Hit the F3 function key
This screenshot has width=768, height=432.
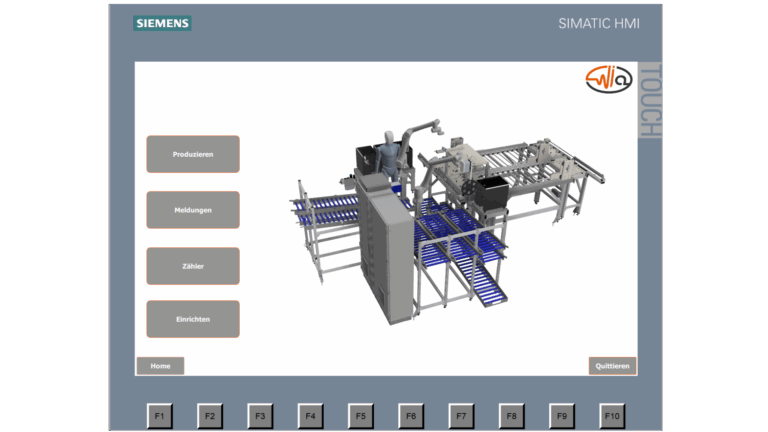pos(260,415)
